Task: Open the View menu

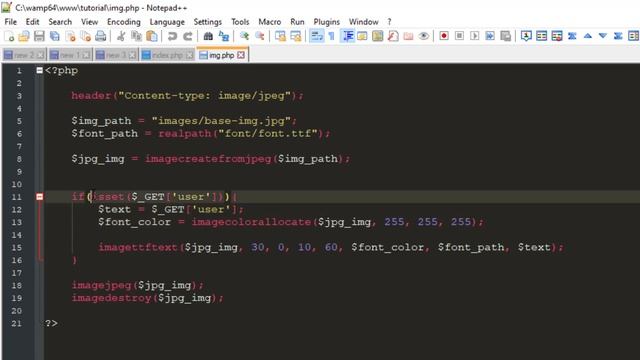Action: pyautogui.click(x=89, y=22)
